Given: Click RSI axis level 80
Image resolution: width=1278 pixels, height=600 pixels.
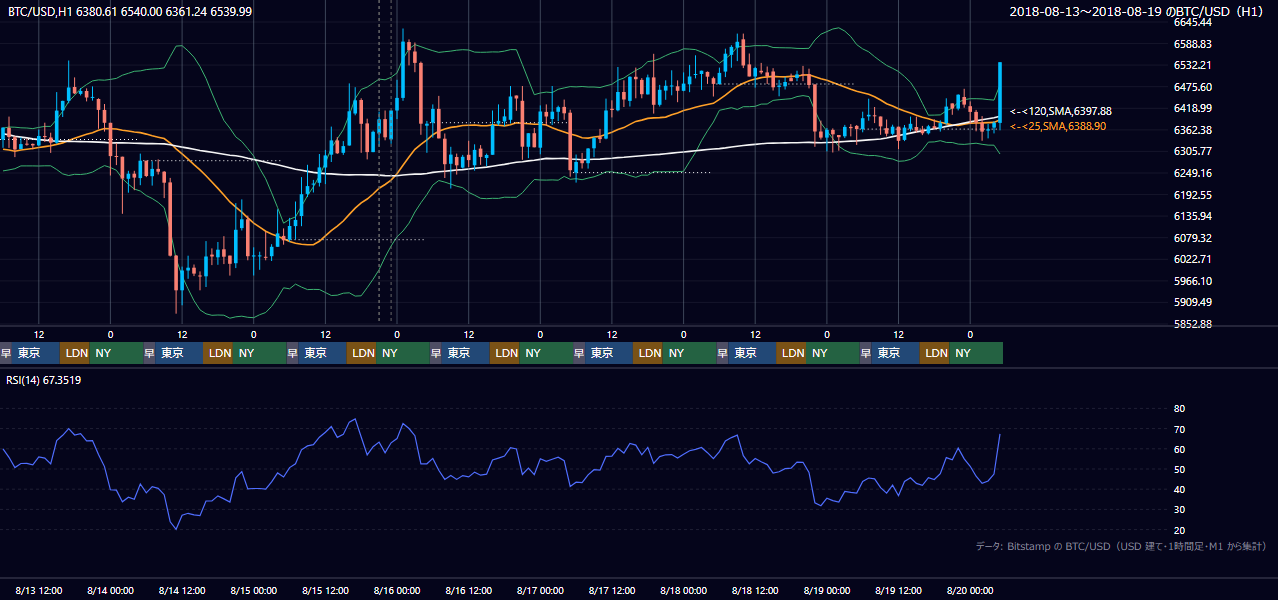Looking at the screenshot, I should point(1179,409).
